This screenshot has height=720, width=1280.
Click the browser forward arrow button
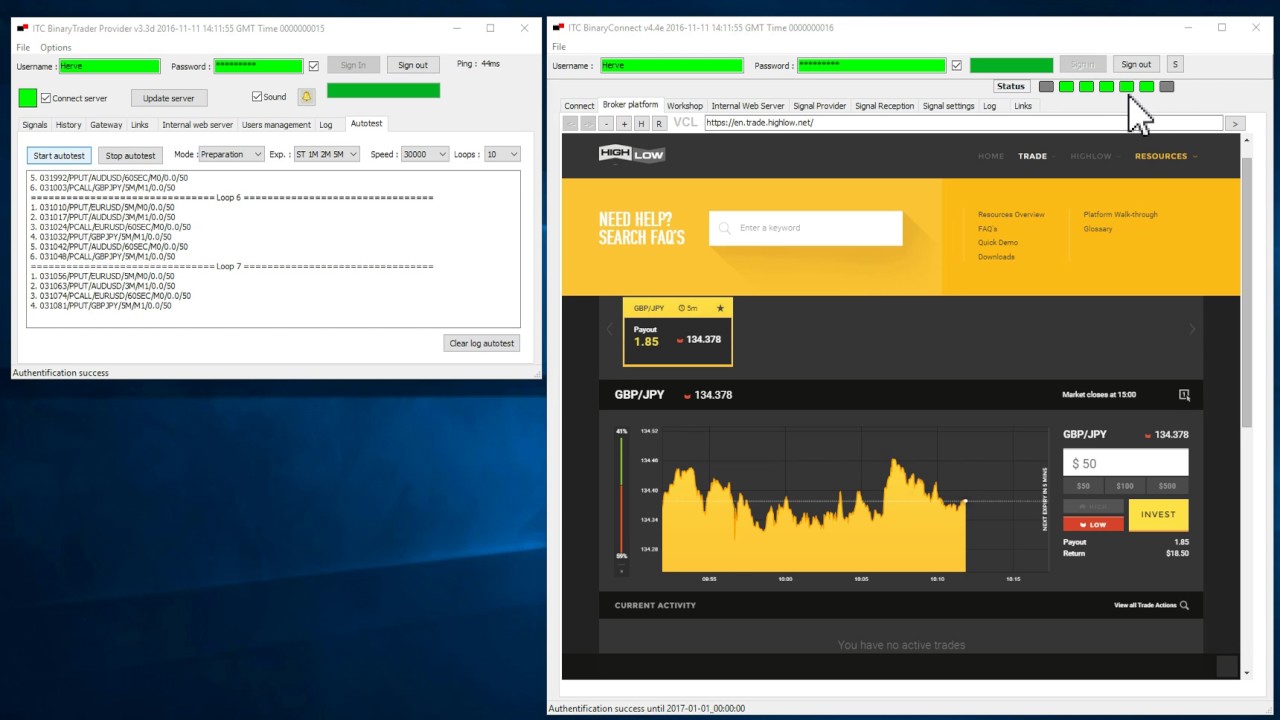[588, 123]
